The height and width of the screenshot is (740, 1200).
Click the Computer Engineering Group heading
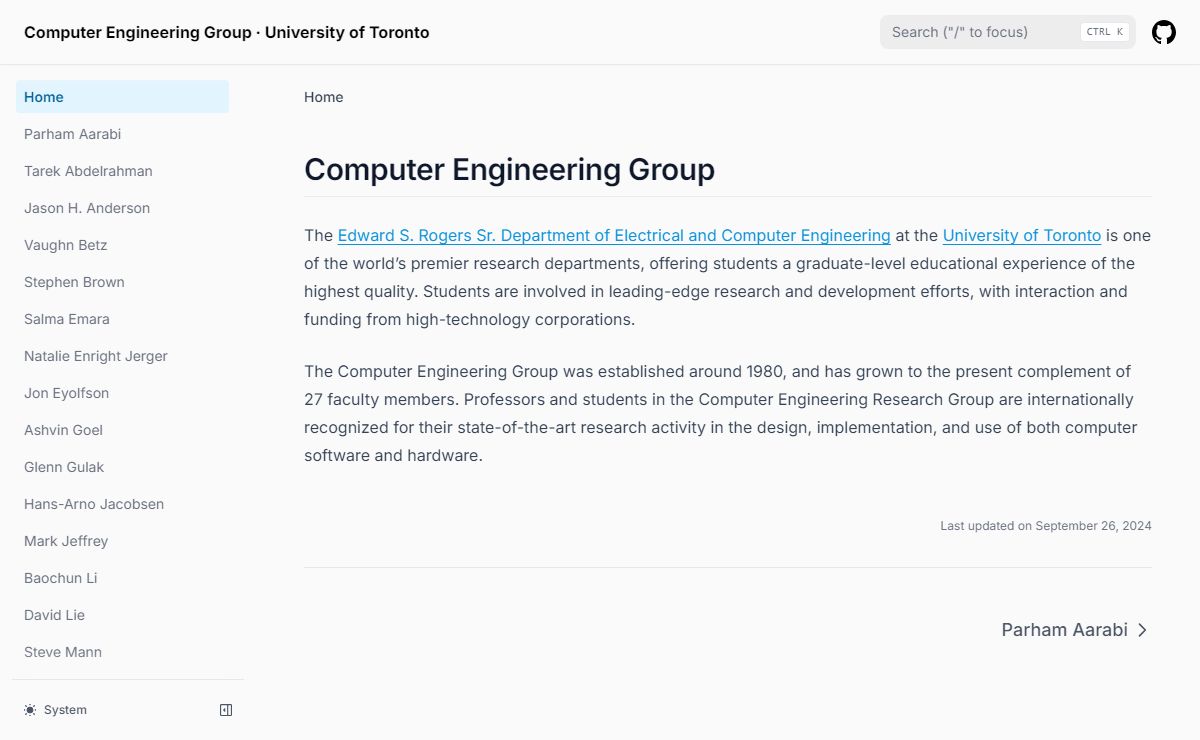(509, 170)
